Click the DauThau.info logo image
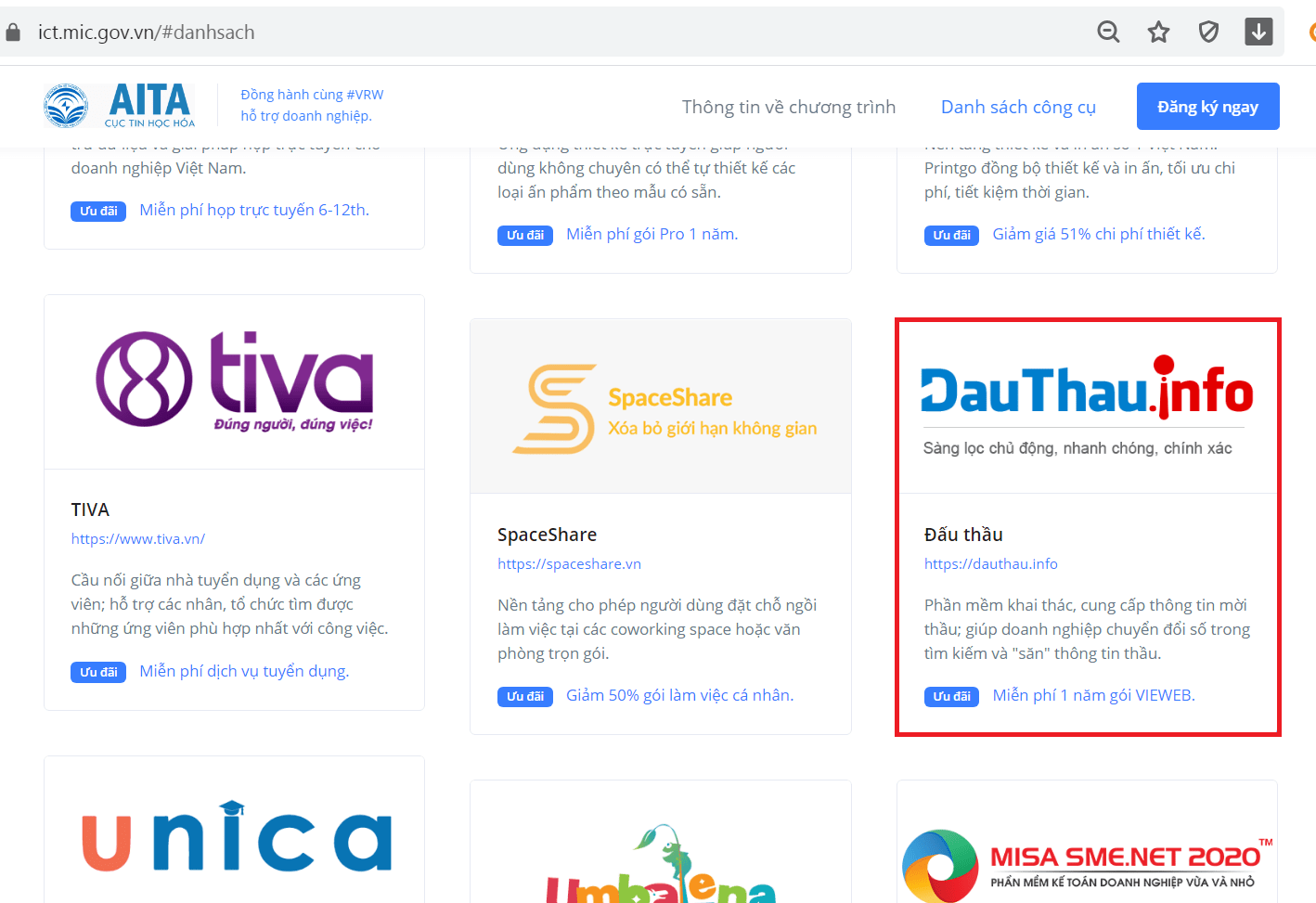Viewport: 1316px width, 903px height. point(1087,406)
